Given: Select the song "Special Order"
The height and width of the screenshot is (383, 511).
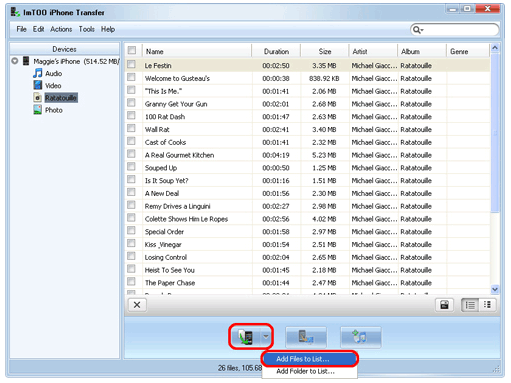Looking at the screenshot, I should [x=164, y=232].
